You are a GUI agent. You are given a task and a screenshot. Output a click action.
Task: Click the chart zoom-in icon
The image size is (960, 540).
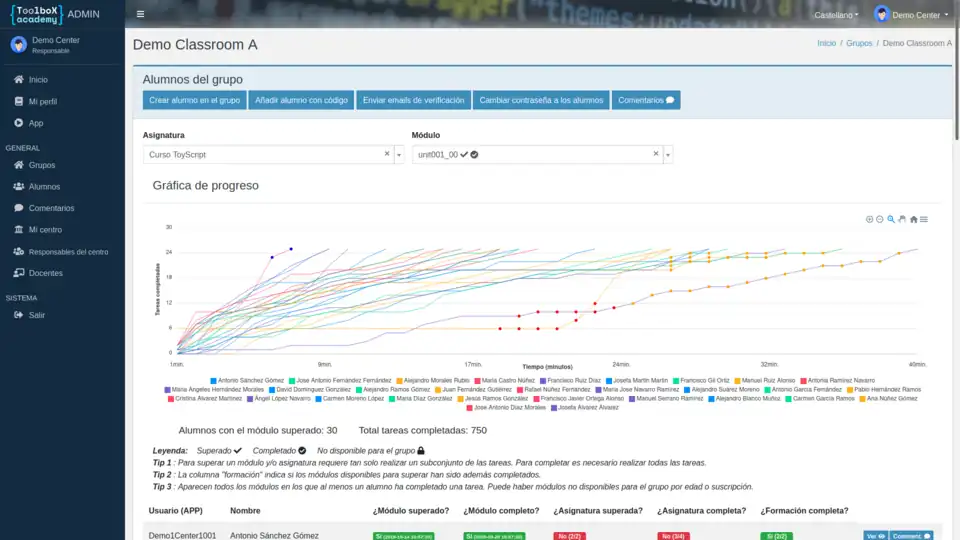(x=869, y=219)
